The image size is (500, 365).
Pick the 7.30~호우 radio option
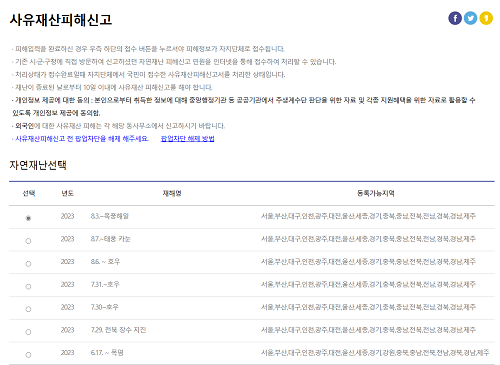click(x=28, y=309)
